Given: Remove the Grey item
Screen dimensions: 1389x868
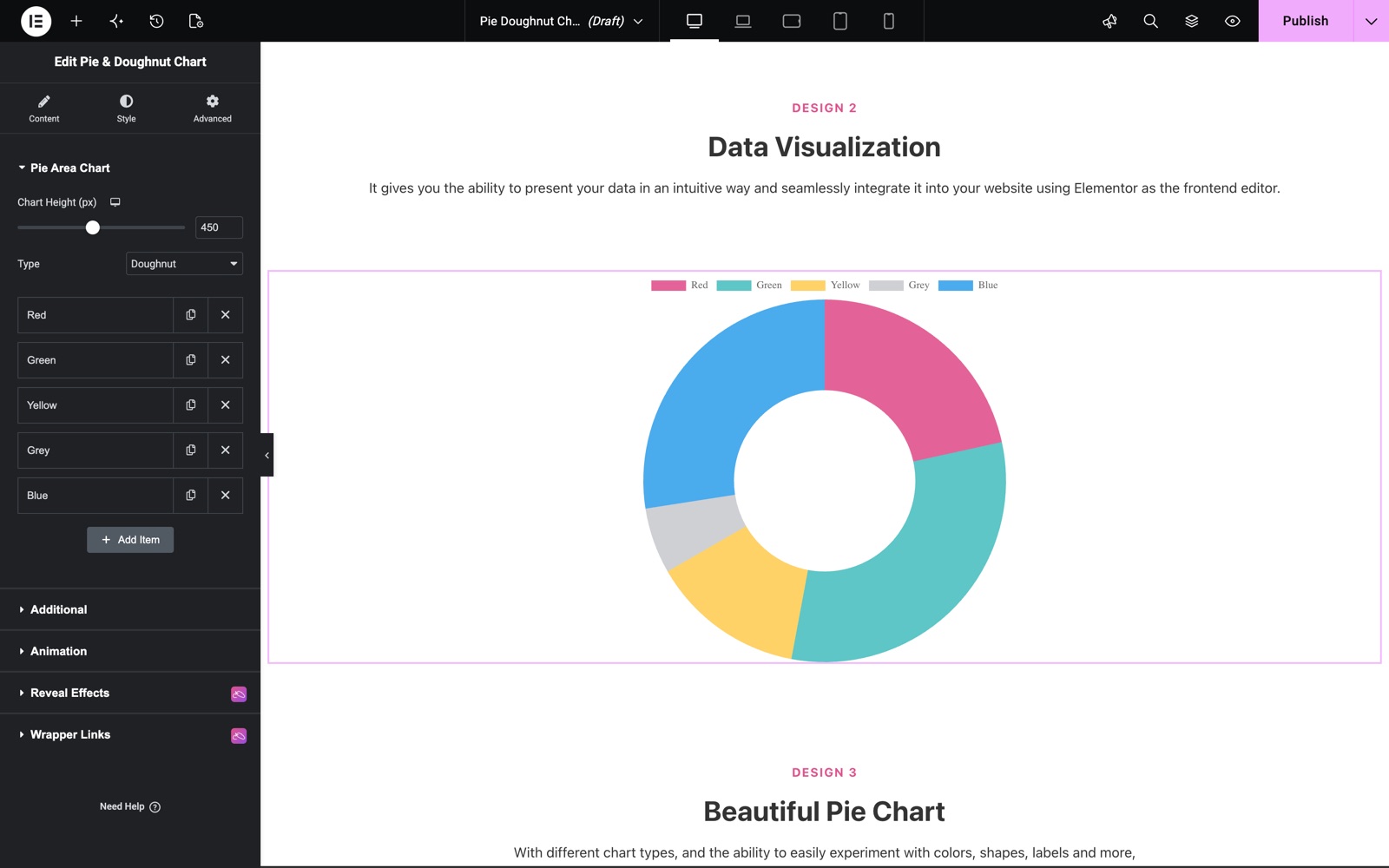Looking at the screenshot, I should point(226,450).
